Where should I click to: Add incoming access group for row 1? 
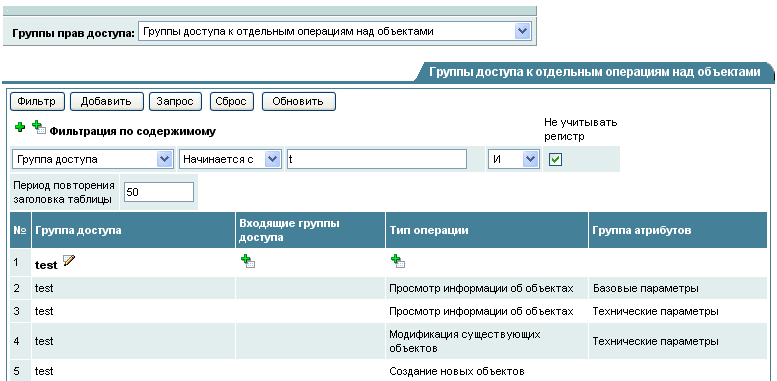tap(248, 261)
